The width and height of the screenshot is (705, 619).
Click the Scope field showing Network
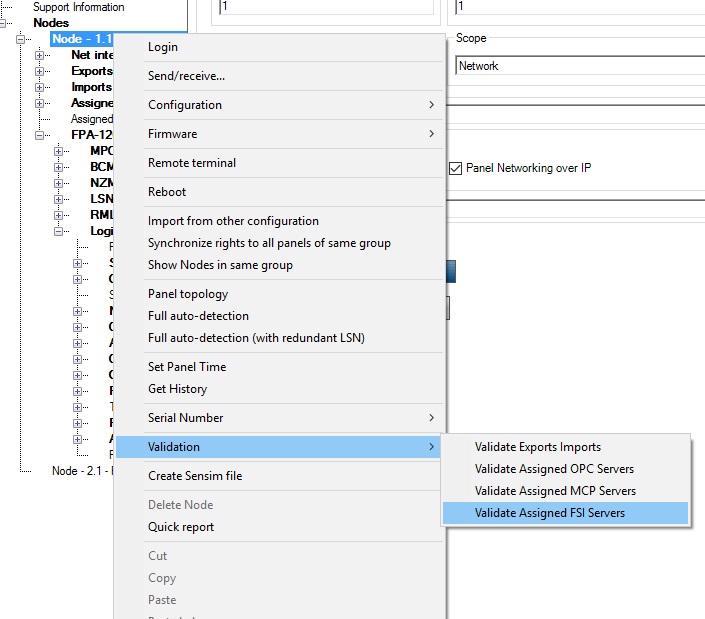[x=578, y=66]
